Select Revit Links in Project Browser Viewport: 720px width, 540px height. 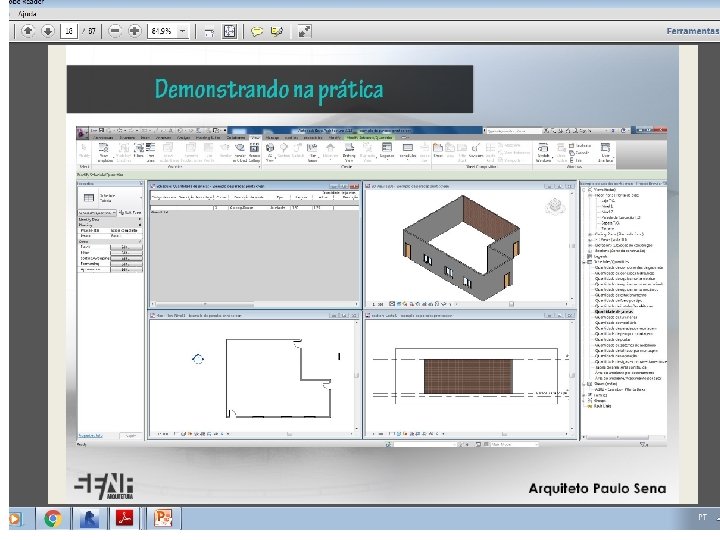(602, 406)
